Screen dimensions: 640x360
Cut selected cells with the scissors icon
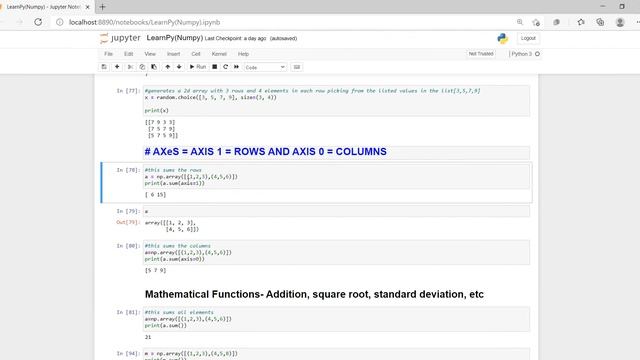[130, 67]
